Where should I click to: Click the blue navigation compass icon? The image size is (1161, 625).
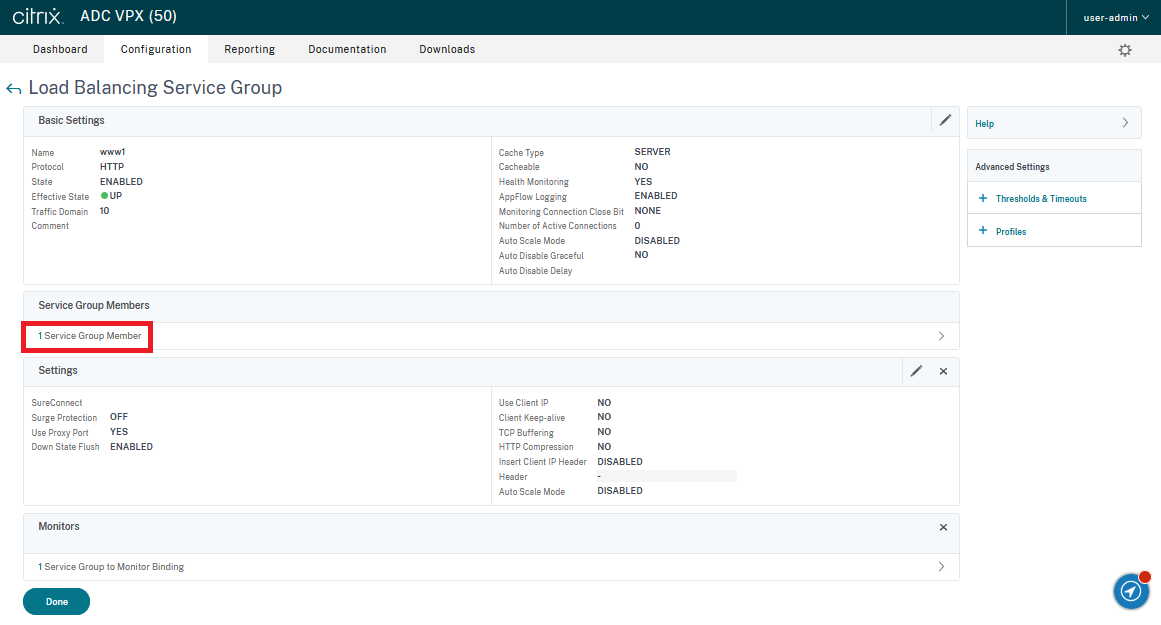pos(1131,591)
